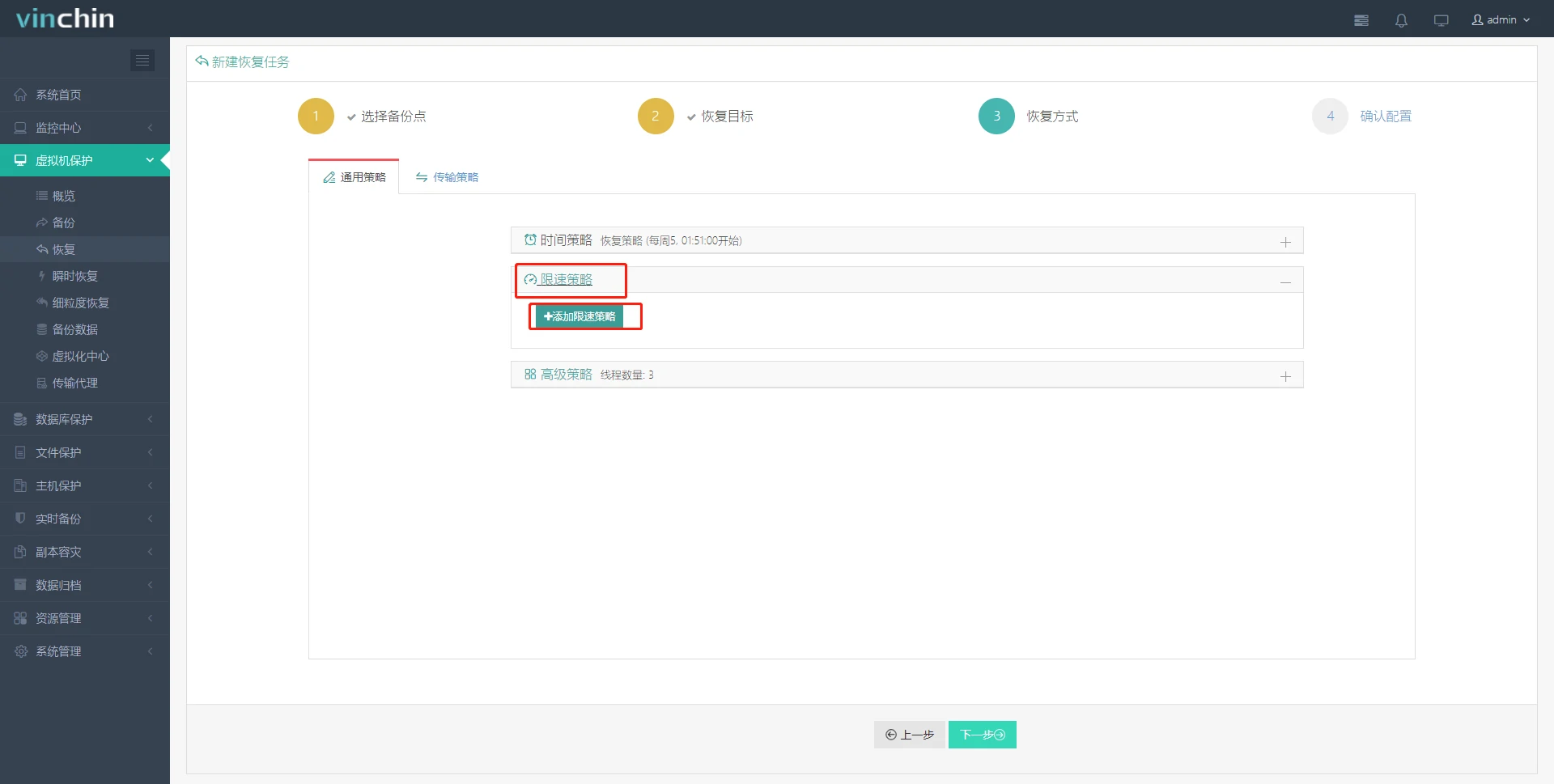Expand 系统管理 menu
1554x784 pixels.
click(85, 651)
